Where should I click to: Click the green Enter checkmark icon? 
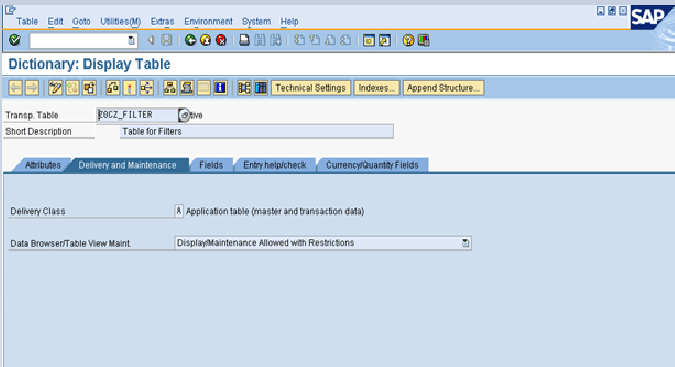click(15, 40)
